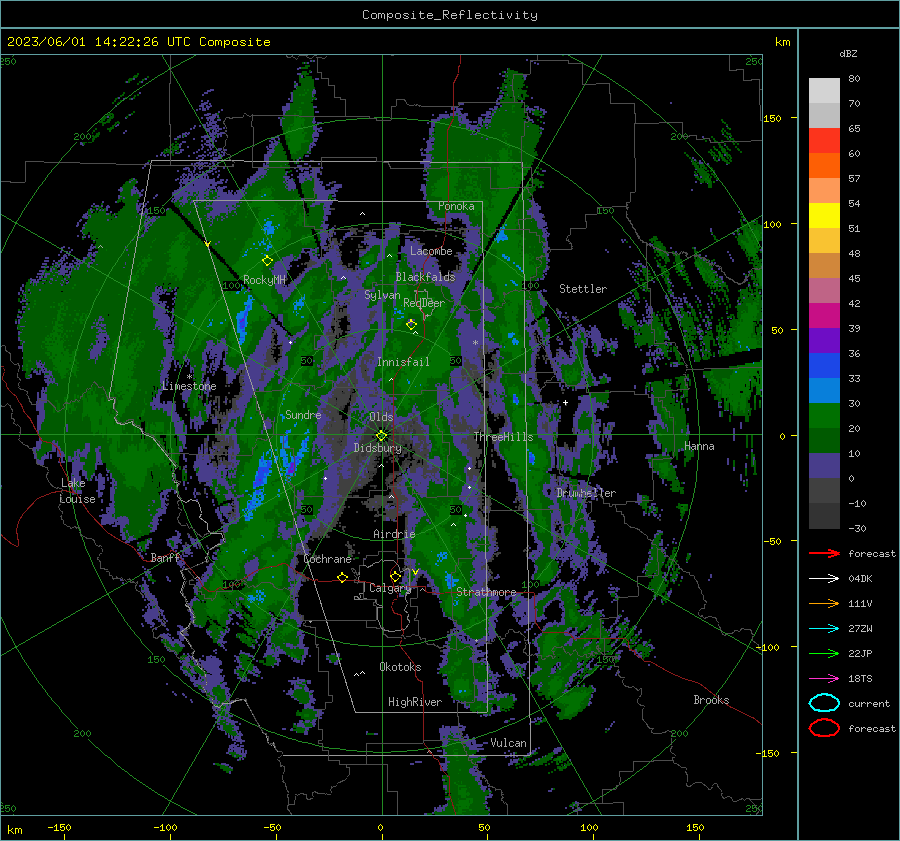Click the yellow radar center marker at Didsbury
Viewport: 900px width, 841px height.
click(381, 436)
